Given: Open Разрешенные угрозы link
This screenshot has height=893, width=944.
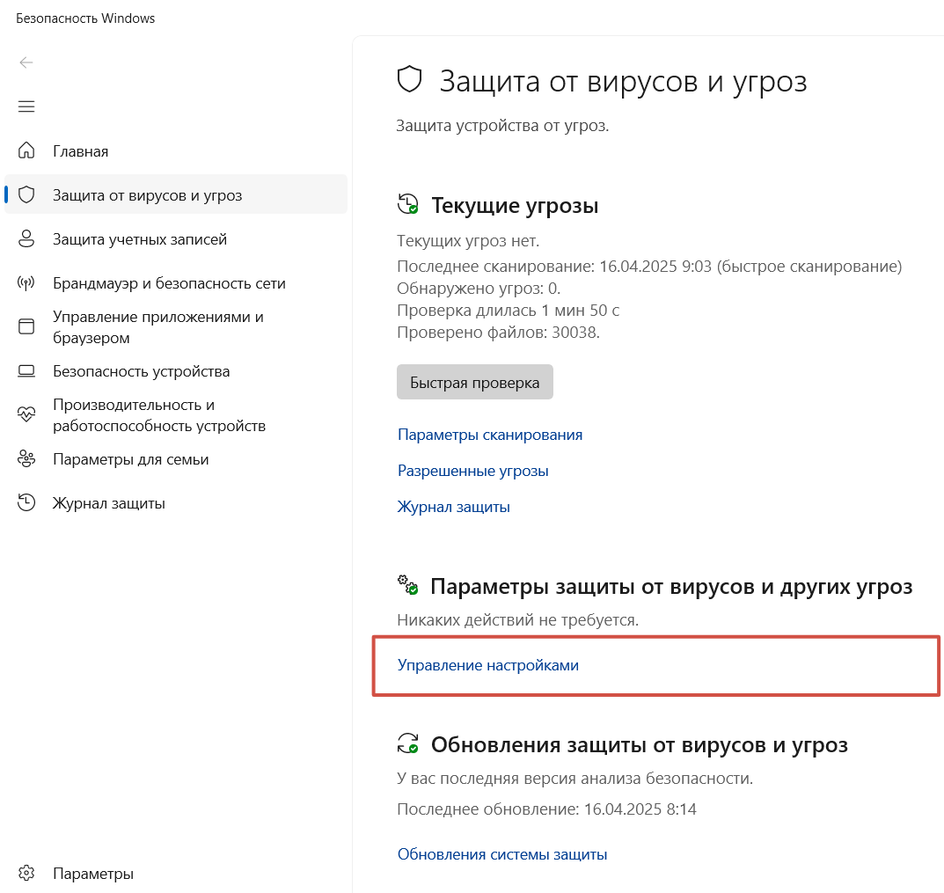Looking at the screenshot, I should point(473,470).
